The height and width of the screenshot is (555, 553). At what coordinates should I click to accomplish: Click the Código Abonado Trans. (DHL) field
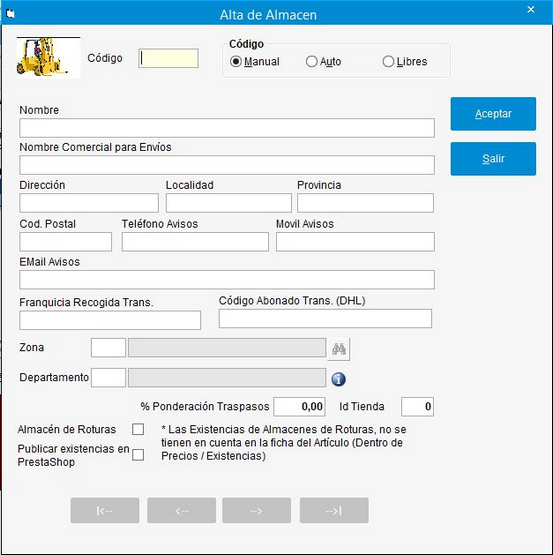325,319
